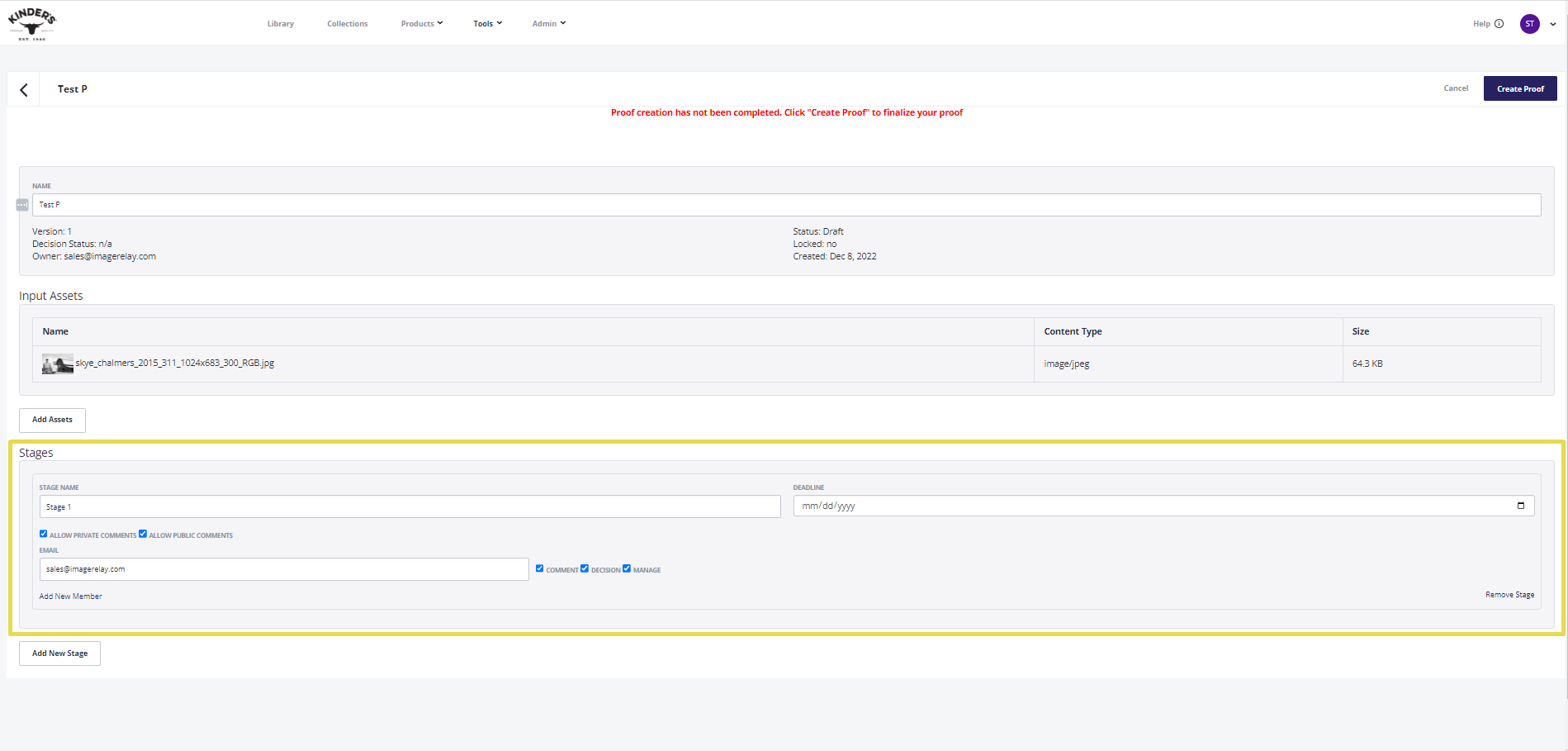
Task: Click the Add New Stage button
Action: 59,654
